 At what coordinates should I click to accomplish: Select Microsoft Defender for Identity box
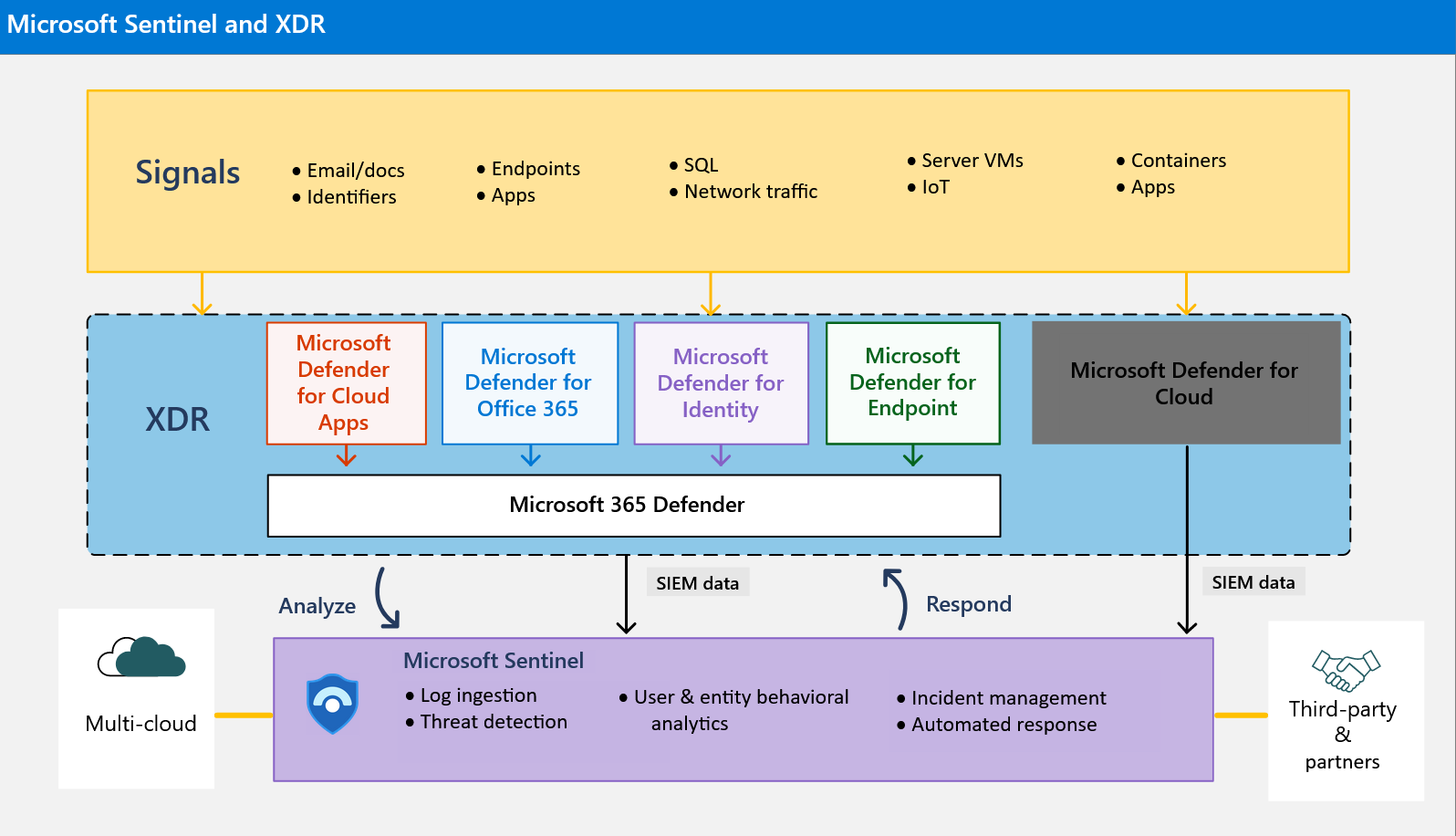[x=722, y=383]
